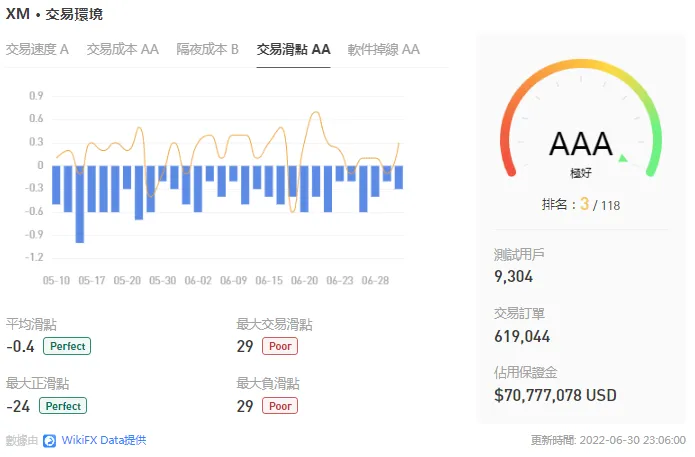Viewport: 695px width, 457px height.
Task: Click the -1.2 y-axis label
Action: (34, 257)
